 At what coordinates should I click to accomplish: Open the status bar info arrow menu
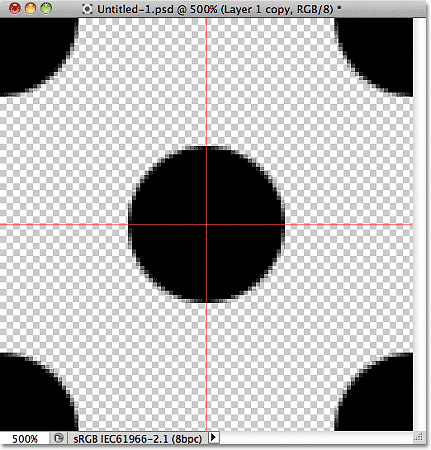[x=213, y=438]
